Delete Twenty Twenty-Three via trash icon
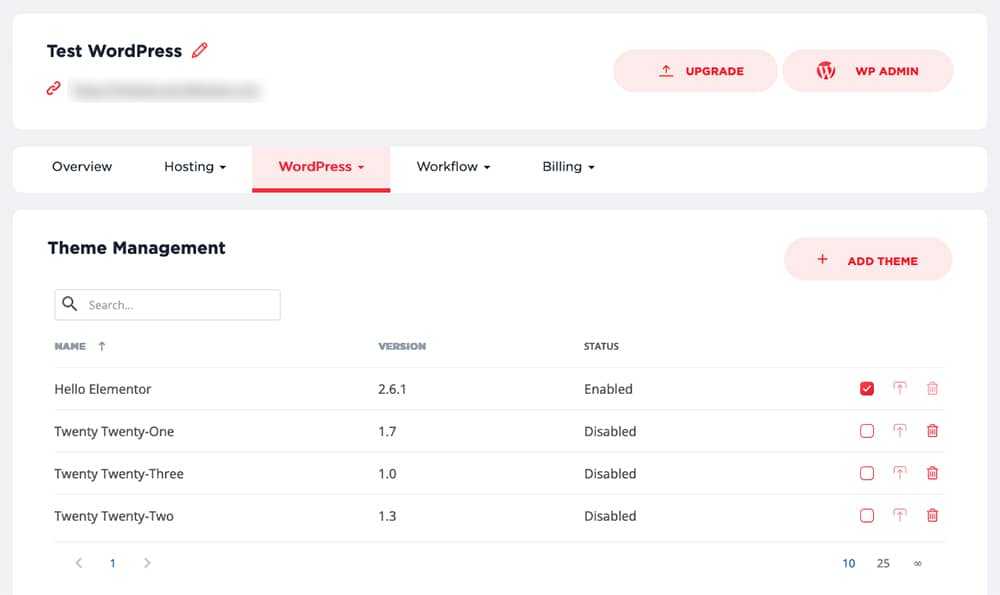Screen dimensions: 1000x595 [x=932, y=473]
